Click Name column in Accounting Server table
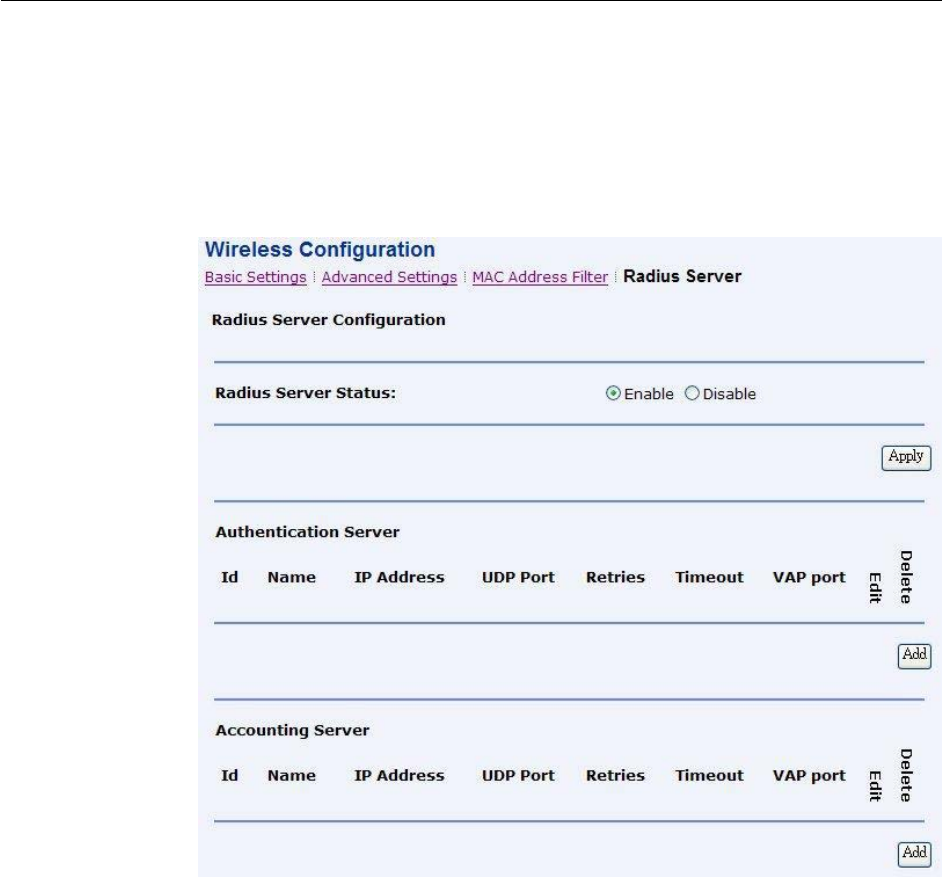 [x=291, y=775]
